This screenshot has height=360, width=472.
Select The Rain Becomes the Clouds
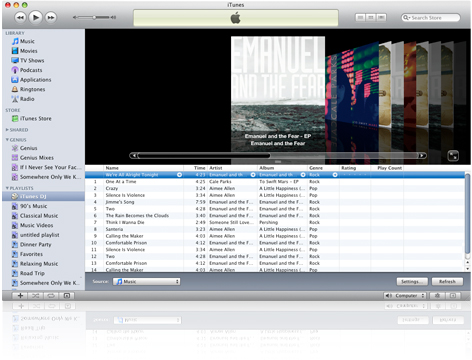pos(275,216)
